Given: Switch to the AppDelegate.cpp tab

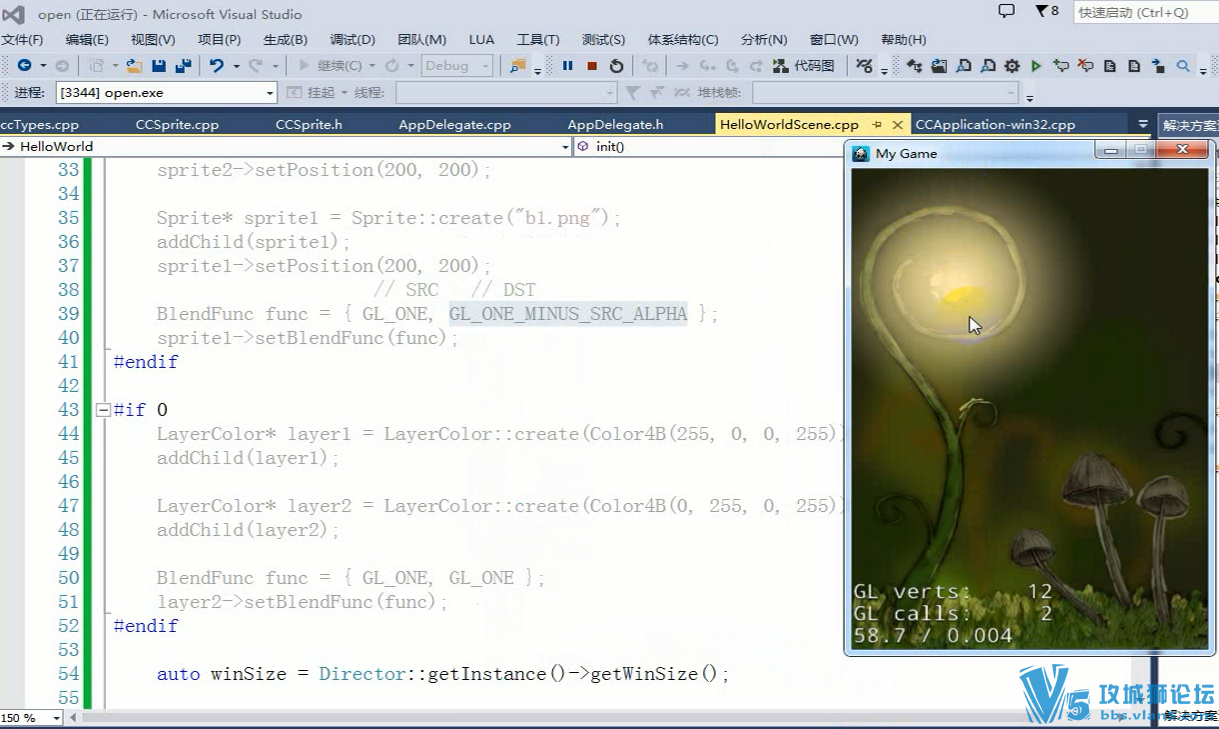Looking at the screenshot, I should point(455,125).
